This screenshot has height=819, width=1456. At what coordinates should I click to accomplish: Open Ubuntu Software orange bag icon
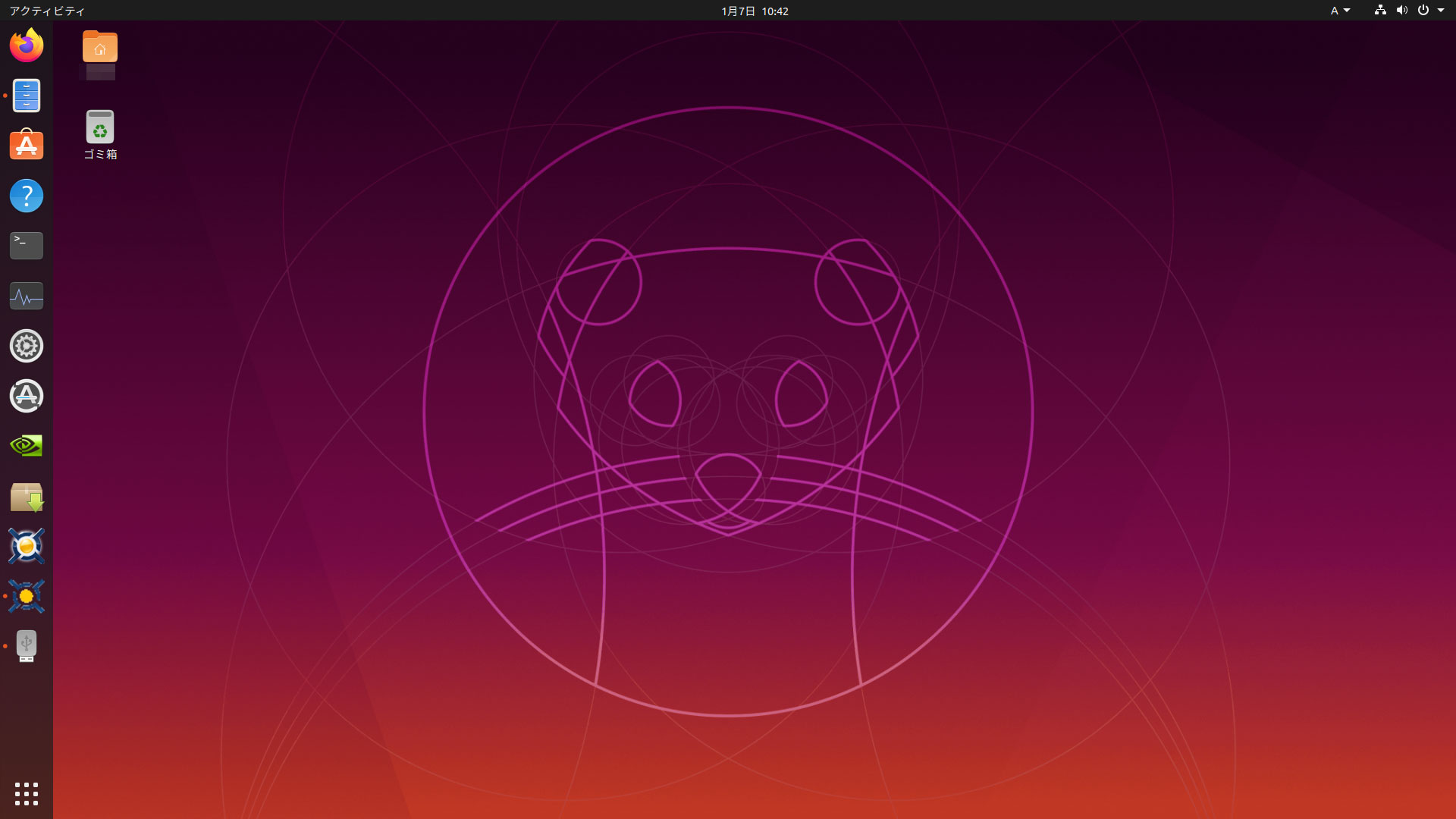pyautogui.click(x=27, y=145)
